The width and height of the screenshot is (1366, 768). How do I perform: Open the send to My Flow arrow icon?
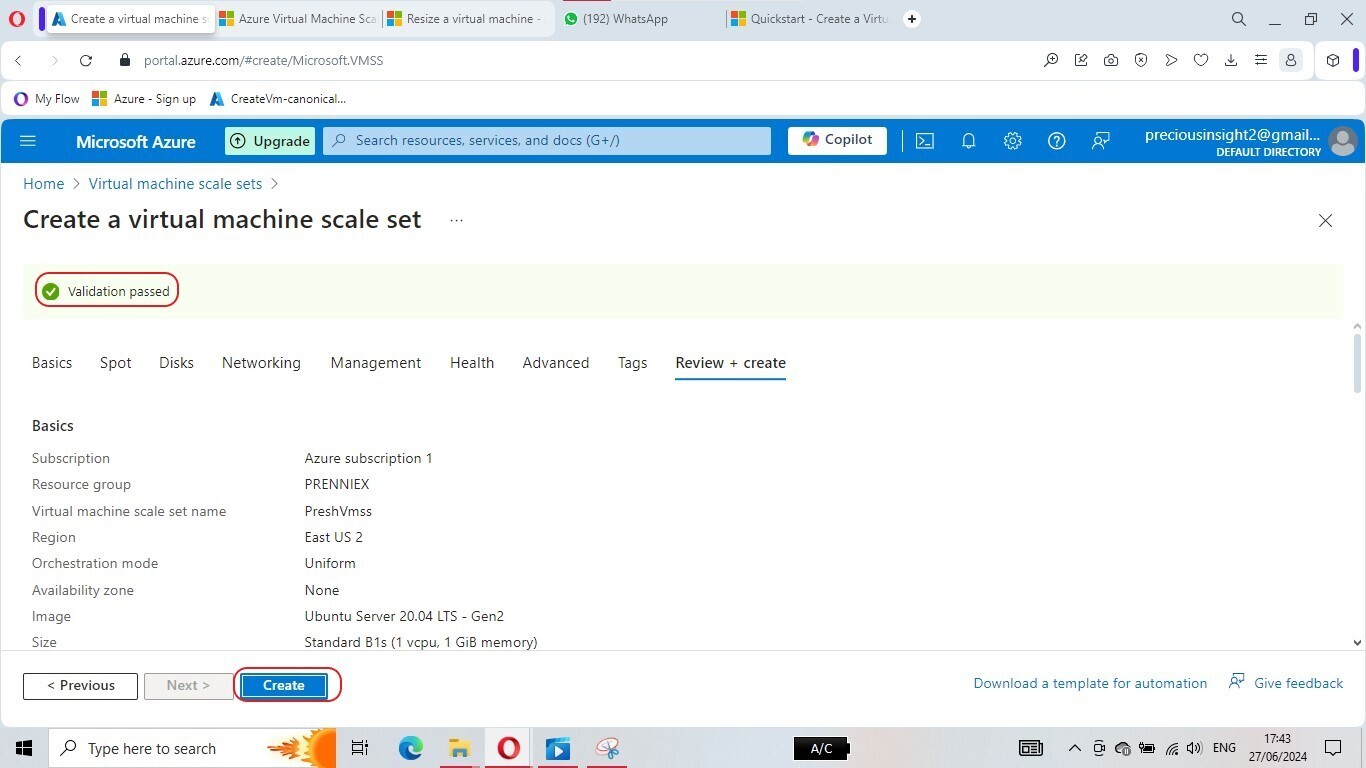(1171, 60)
